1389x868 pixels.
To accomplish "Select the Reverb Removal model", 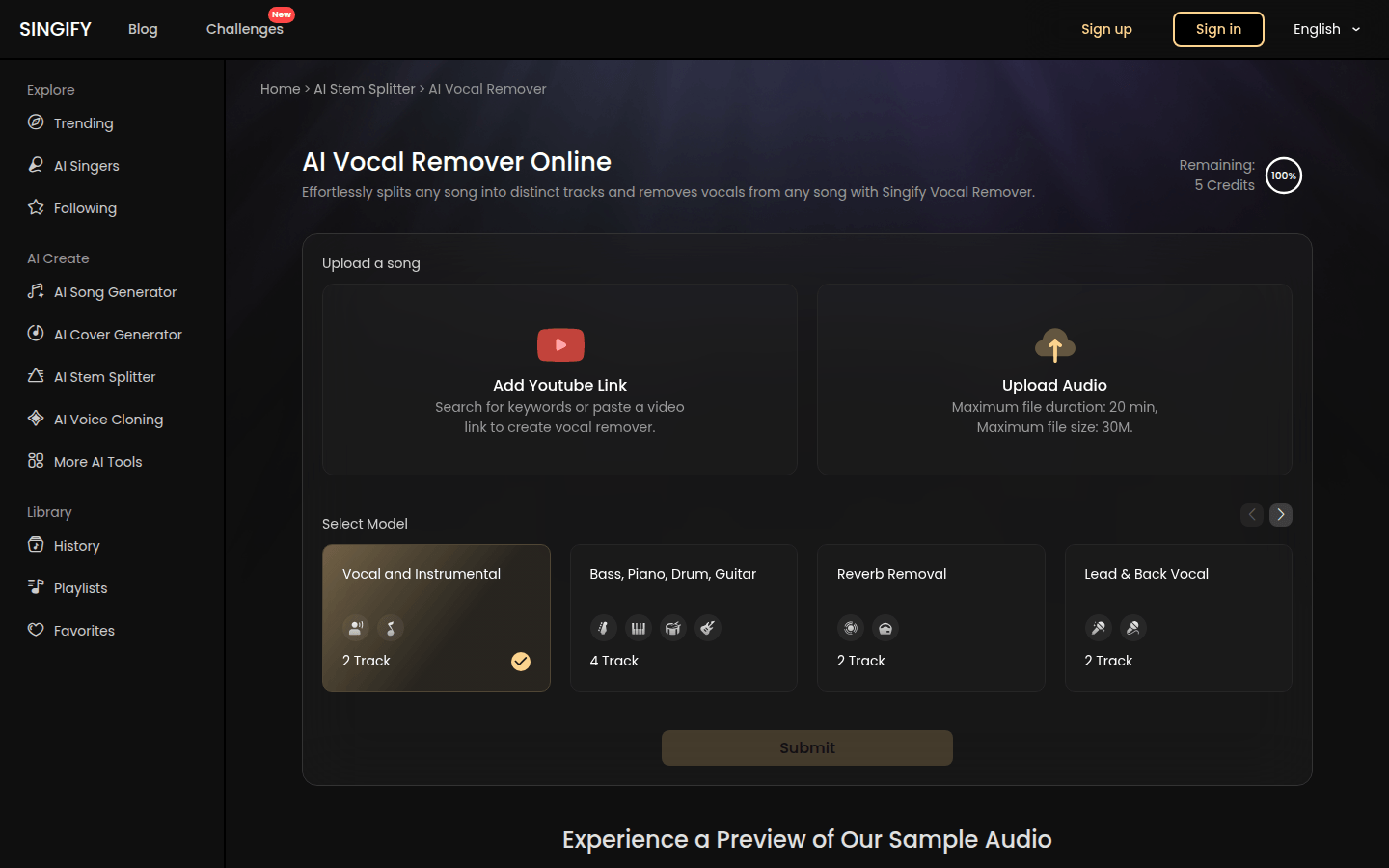I will [x=931, y=617].
